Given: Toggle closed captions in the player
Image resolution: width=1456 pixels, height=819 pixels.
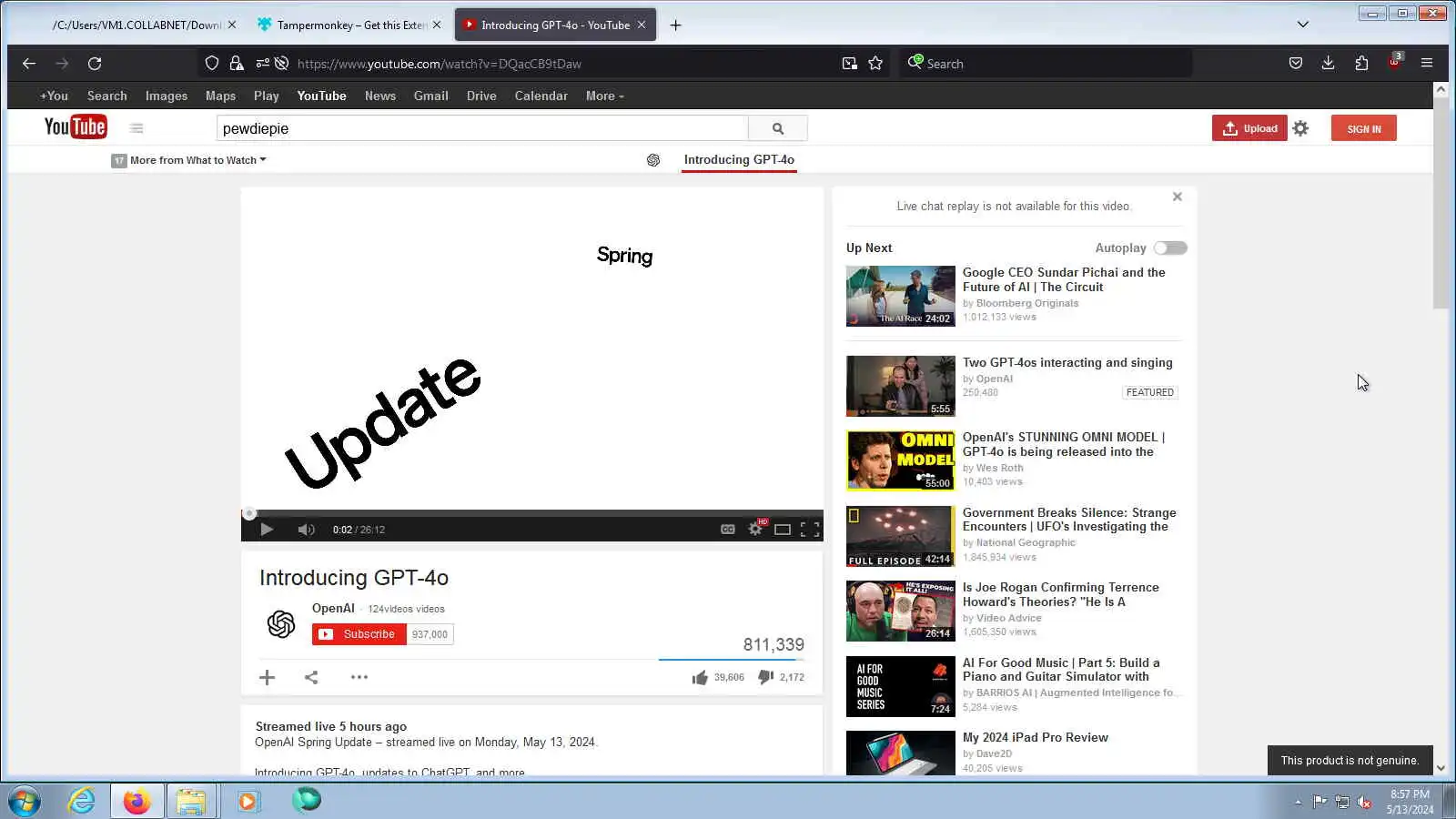Looking at the screenshot, I should (x=728, y=530).
